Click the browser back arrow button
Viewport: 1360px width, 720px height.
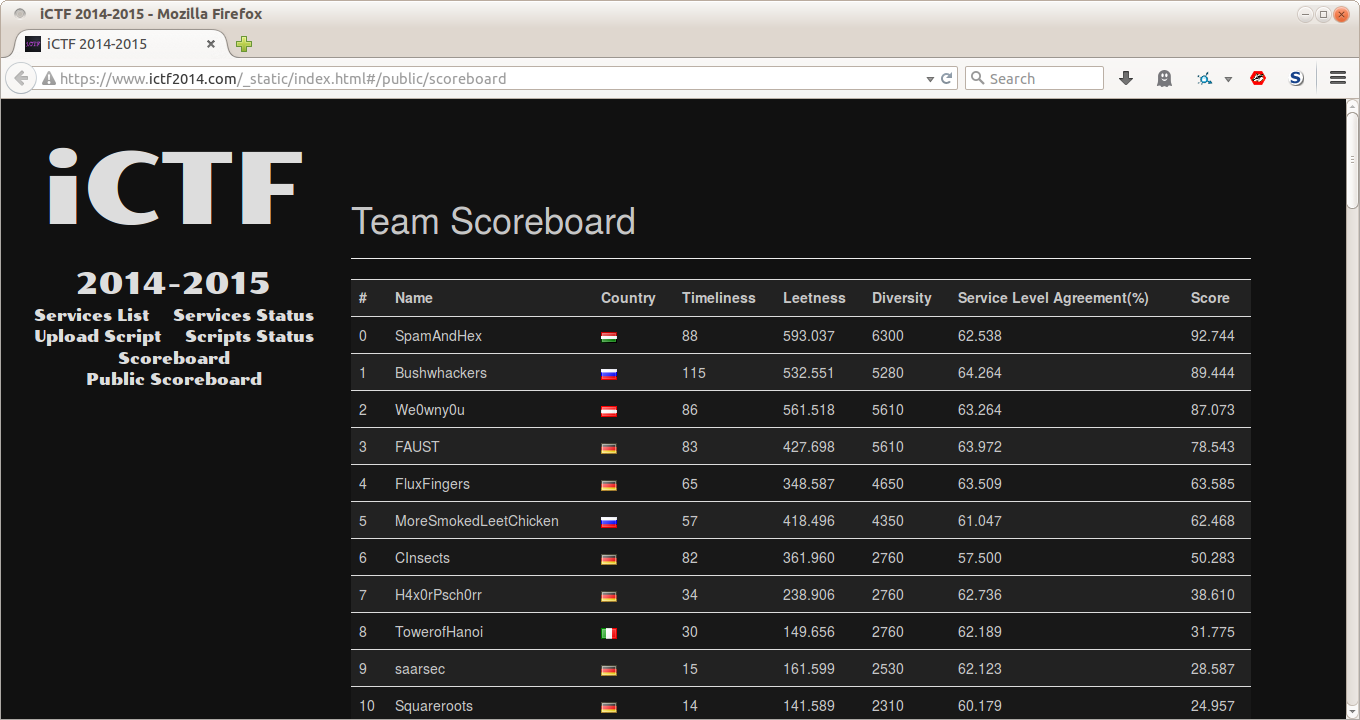coord(20,78)
